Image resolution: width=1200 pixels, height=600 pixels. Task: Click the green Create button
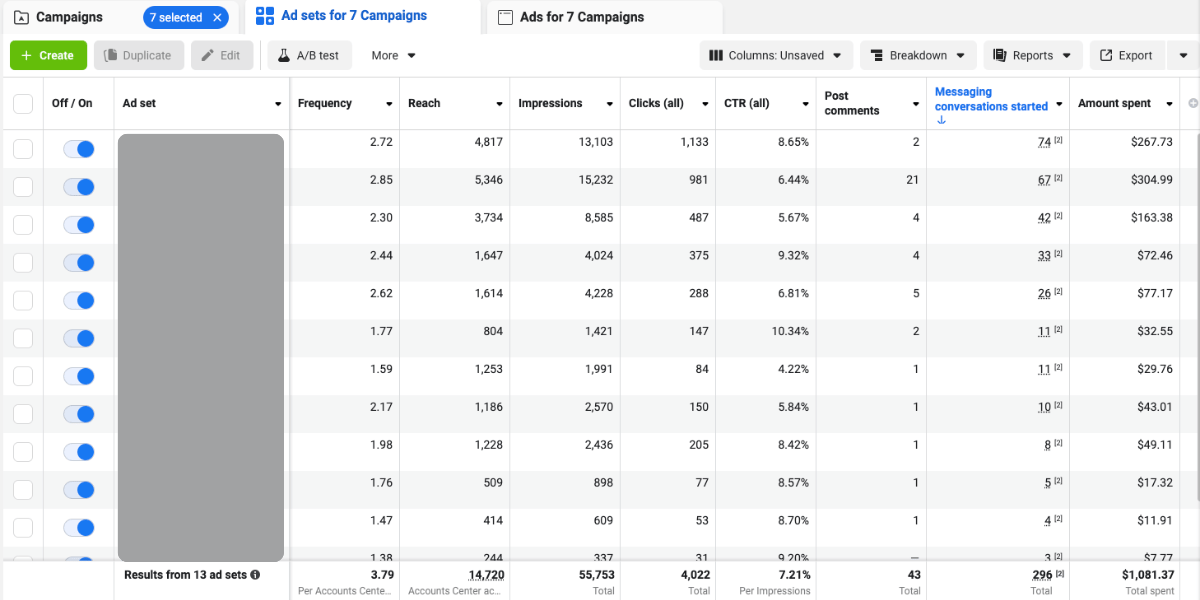coord(48,56)
